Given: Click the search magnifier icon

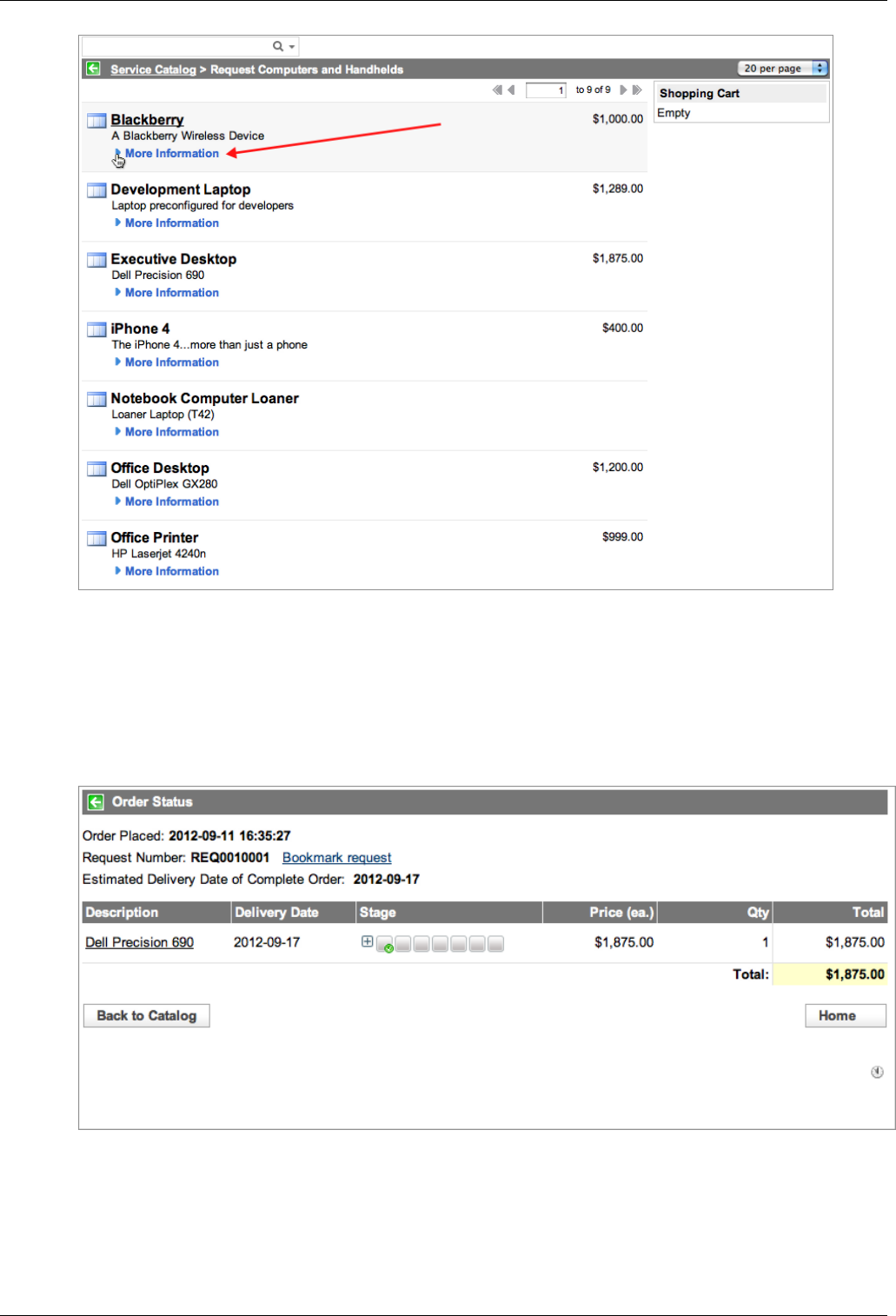Looking at the screenshot, I should pos(278,46).
